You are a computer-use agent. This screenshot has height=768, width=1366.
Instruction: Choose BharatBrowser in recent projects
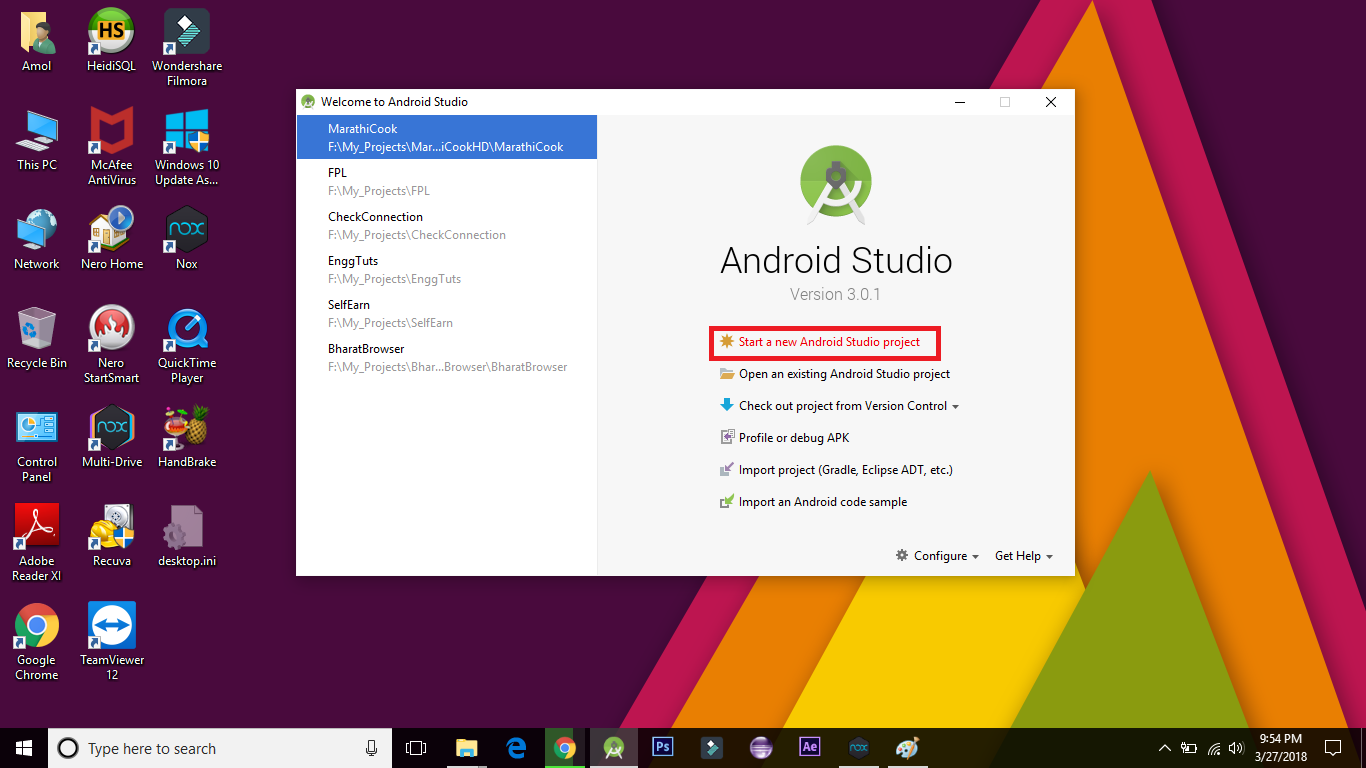[447, 357]
